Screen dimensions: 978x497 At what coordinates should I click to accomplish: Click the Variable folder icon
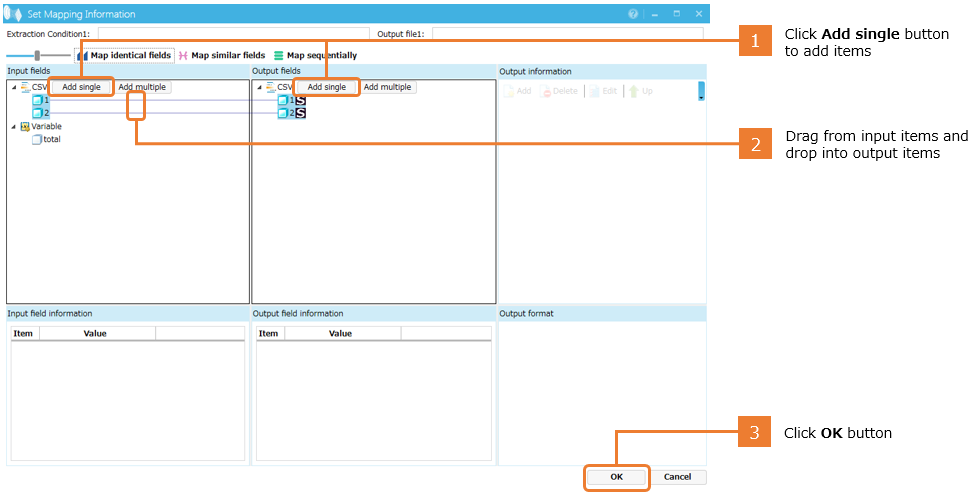pyautogui.click(x=25, y=127)
